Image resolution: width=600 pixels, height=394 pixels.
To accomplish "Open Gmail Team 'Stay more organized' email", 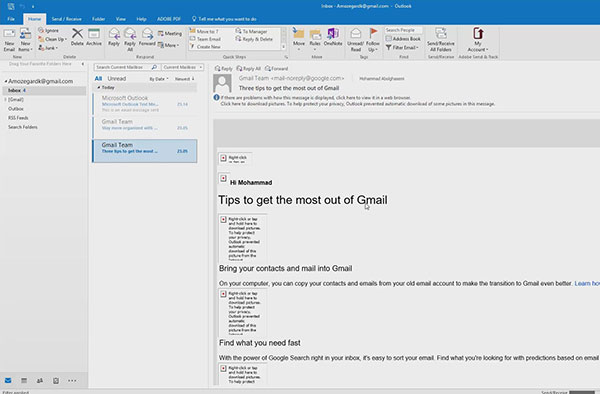I will click(145, 127).
